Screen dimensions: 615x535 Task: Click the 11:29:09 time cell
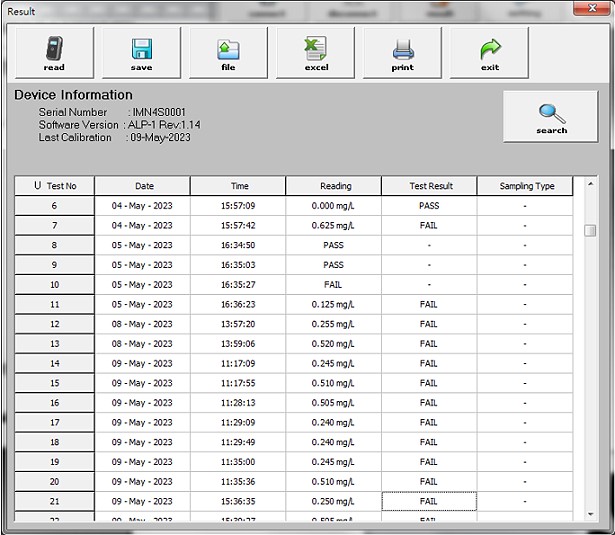tap(238, 422)
